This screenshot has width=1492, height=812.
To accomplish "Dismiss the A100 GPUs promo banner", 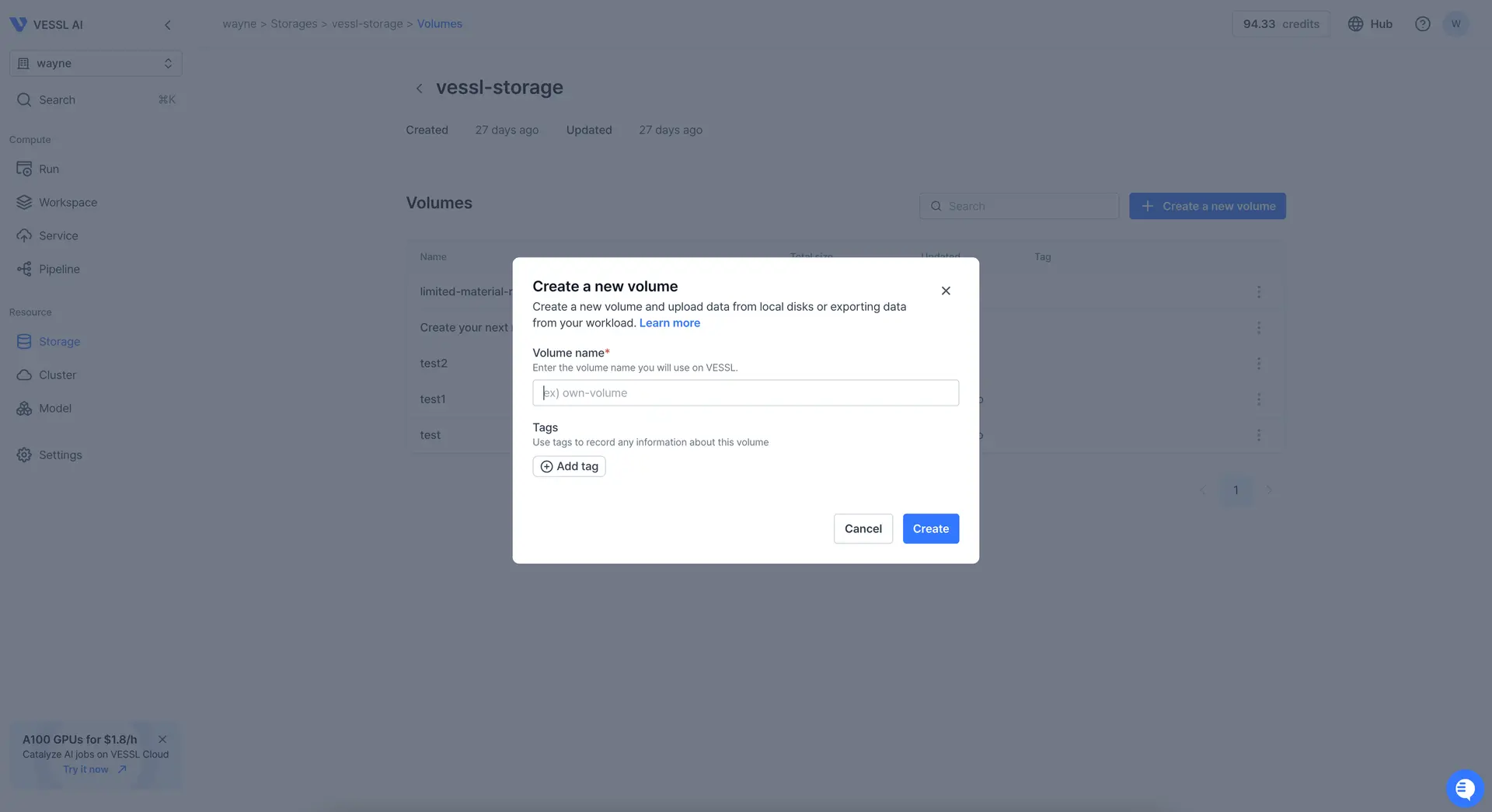I will 162,740.
